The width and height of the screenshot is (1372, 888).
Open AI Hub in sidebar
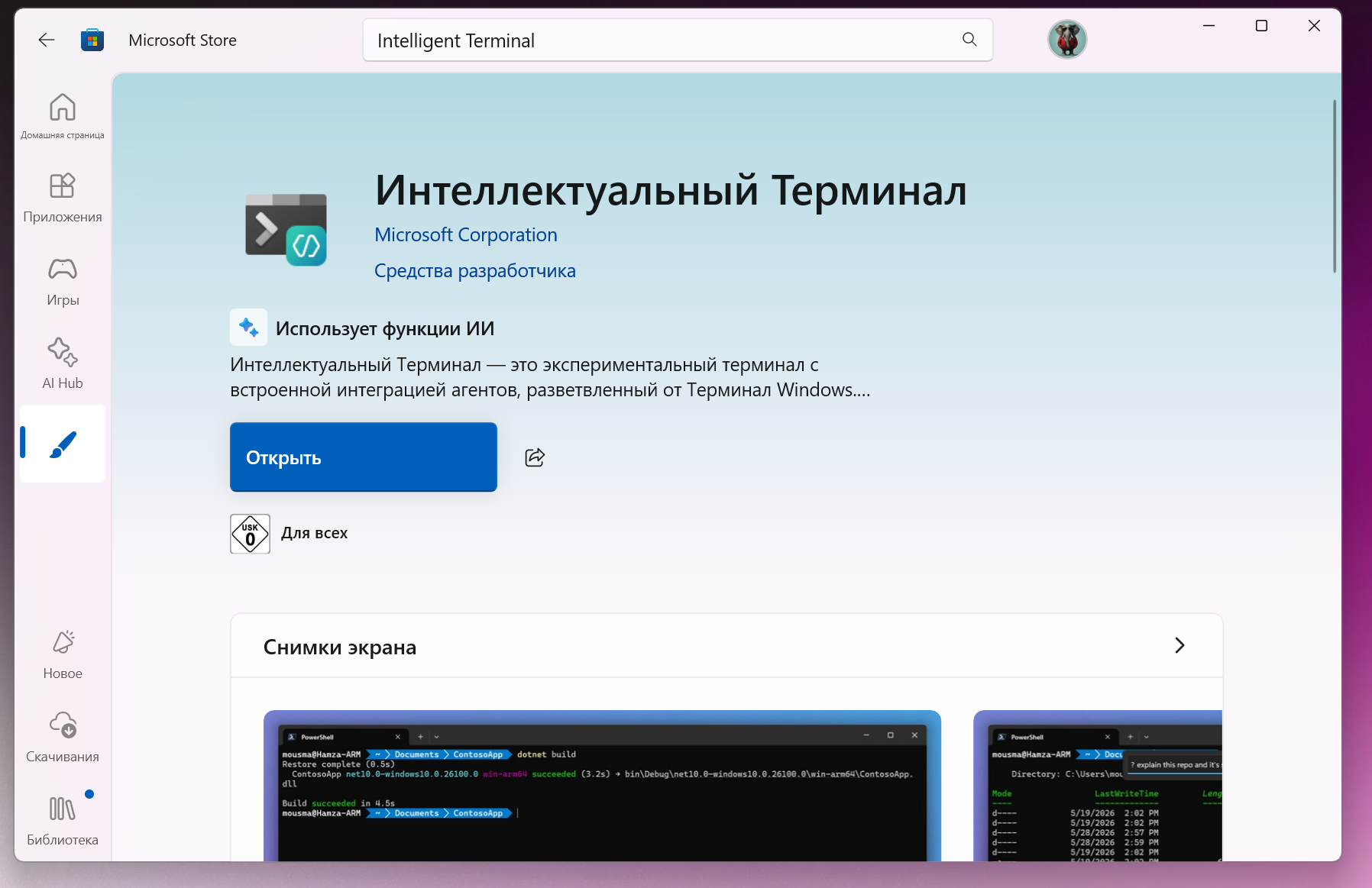click(63, 364)
